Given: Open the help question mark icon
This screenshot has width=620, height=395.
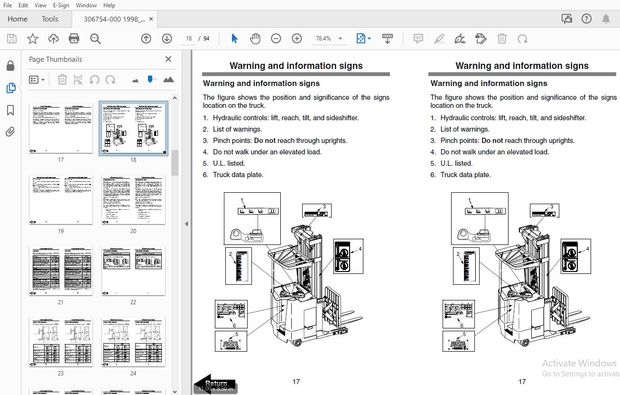Looking at the screenshot, I should [586, 19].
